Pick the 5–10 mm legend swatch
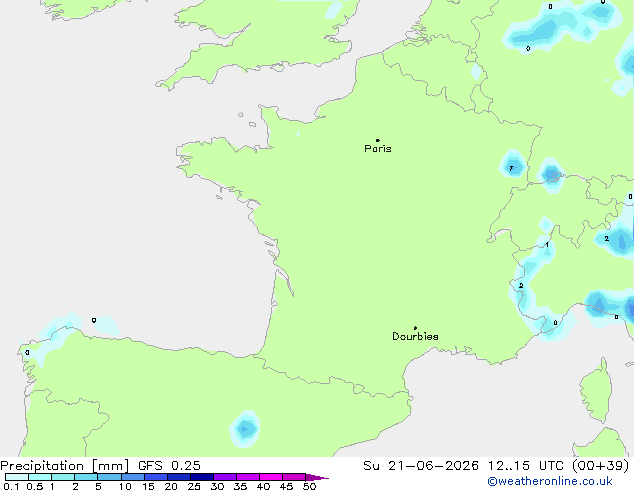 click(109, 477)
